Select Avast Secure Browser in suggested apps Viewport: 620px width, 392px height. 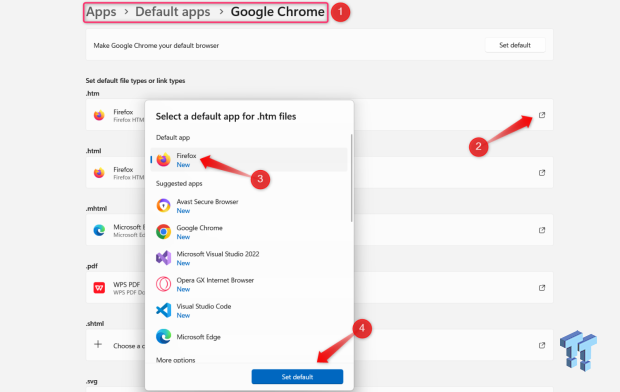coord(249,206)
